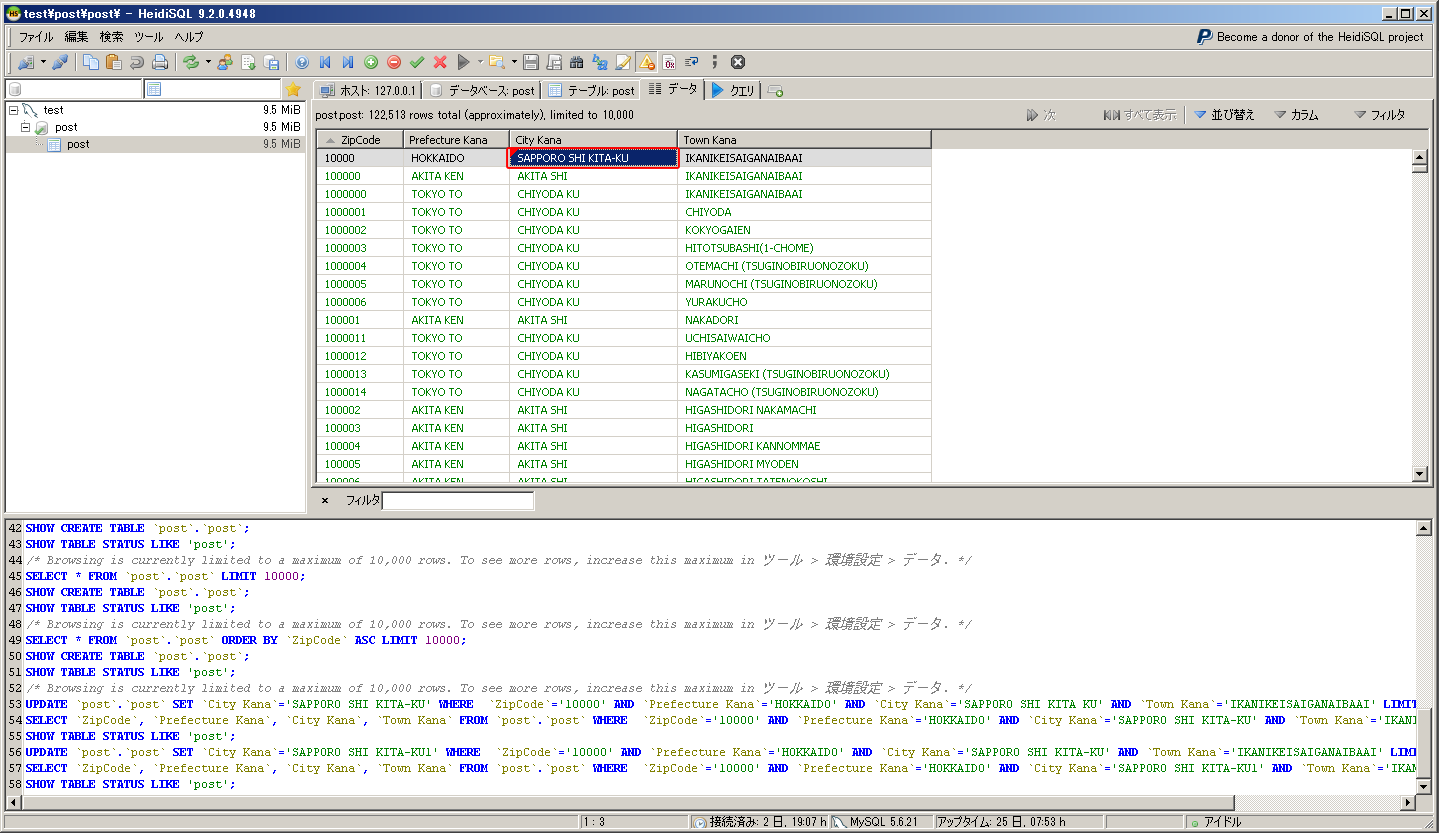Collapse the test session tree node

click(x=14, y=110)
